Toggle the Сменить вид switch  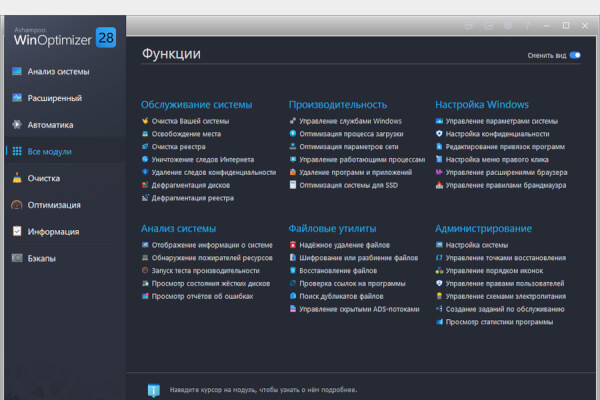click(575, 55)
